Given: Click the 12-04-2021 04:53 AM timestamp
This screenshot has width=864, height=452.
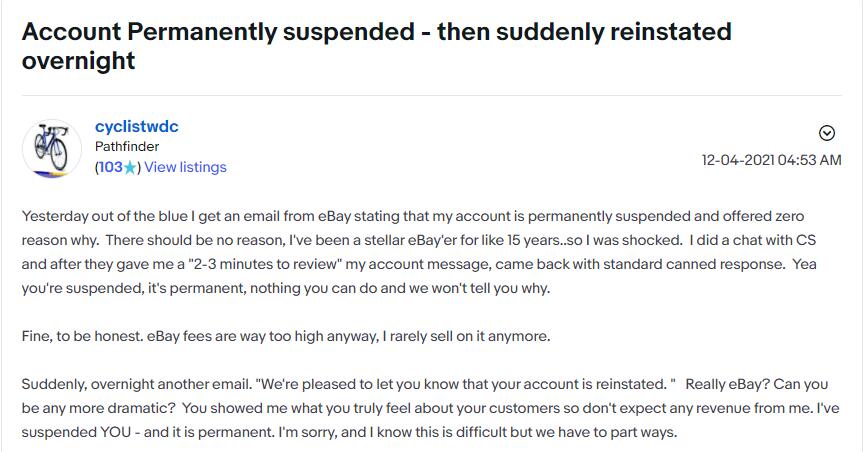Looking at the screenshot, I should coord(771,160).
